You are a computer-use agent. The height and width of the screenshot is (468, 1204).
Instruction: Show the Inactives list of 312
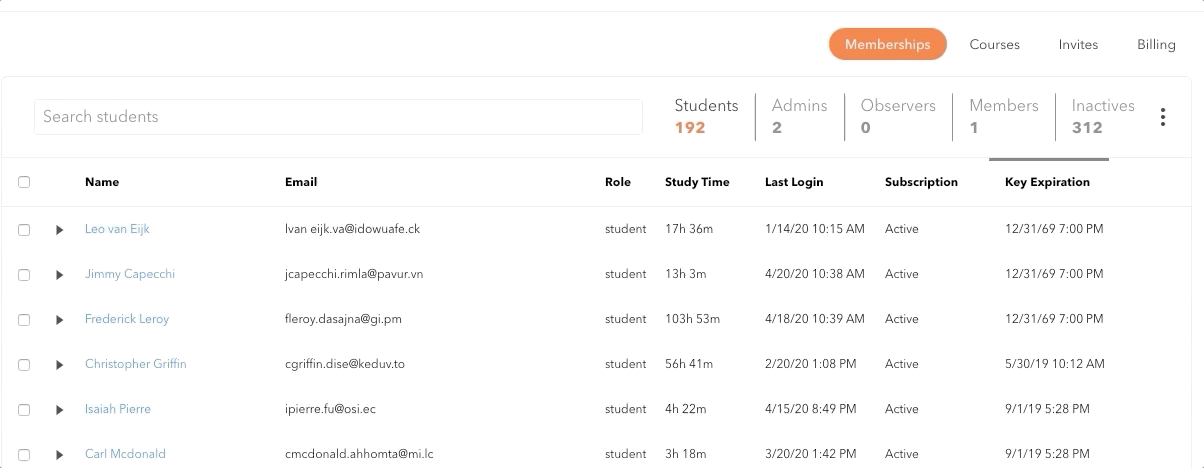point(1102,116)
